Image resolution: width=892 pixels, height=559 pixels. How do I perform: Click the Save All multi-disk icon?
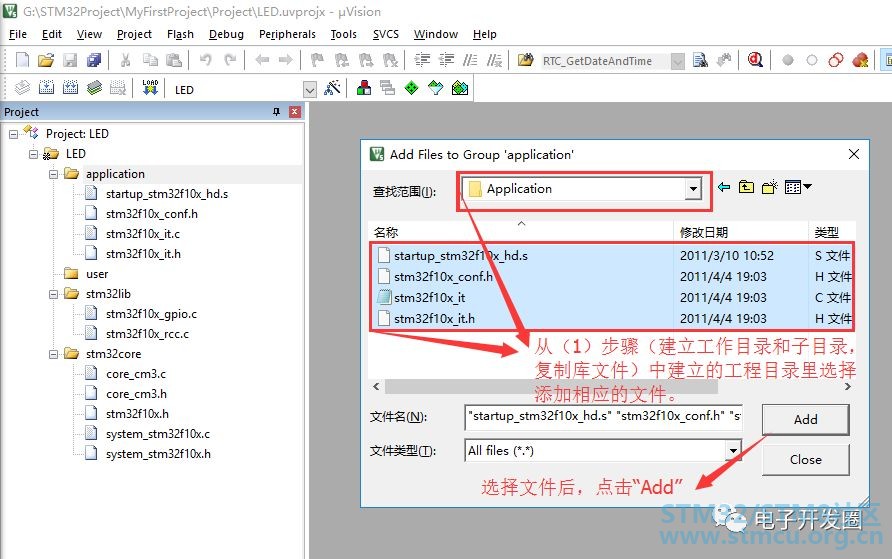(x=94, y=60)
